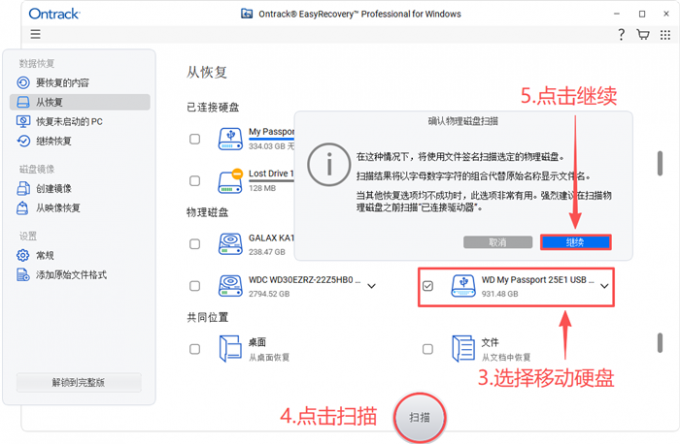Click the 文件 documents location icon

[x=463, y=349]
